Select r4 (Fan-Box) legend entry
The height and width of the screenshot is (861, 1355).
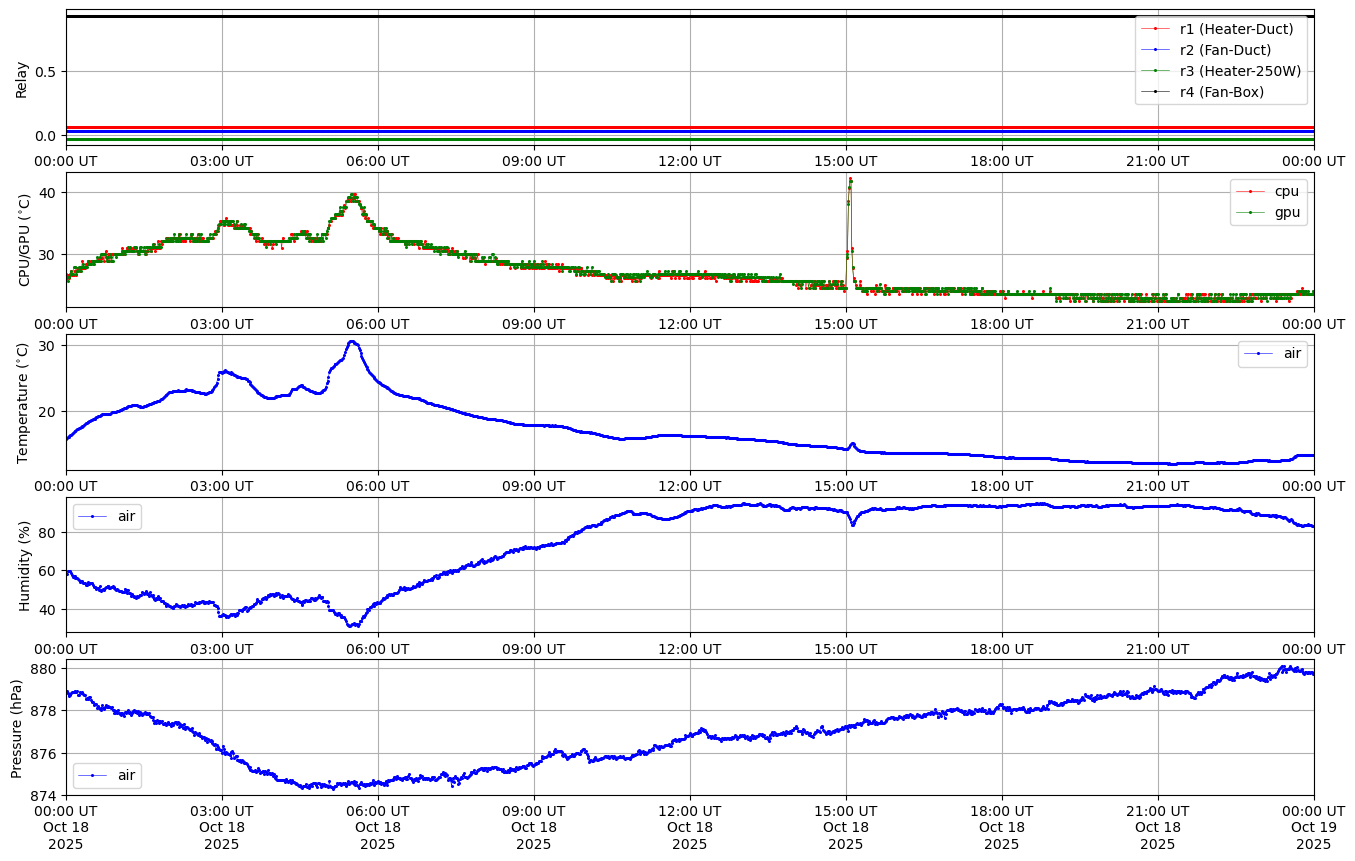click(x=1221, y=92)
